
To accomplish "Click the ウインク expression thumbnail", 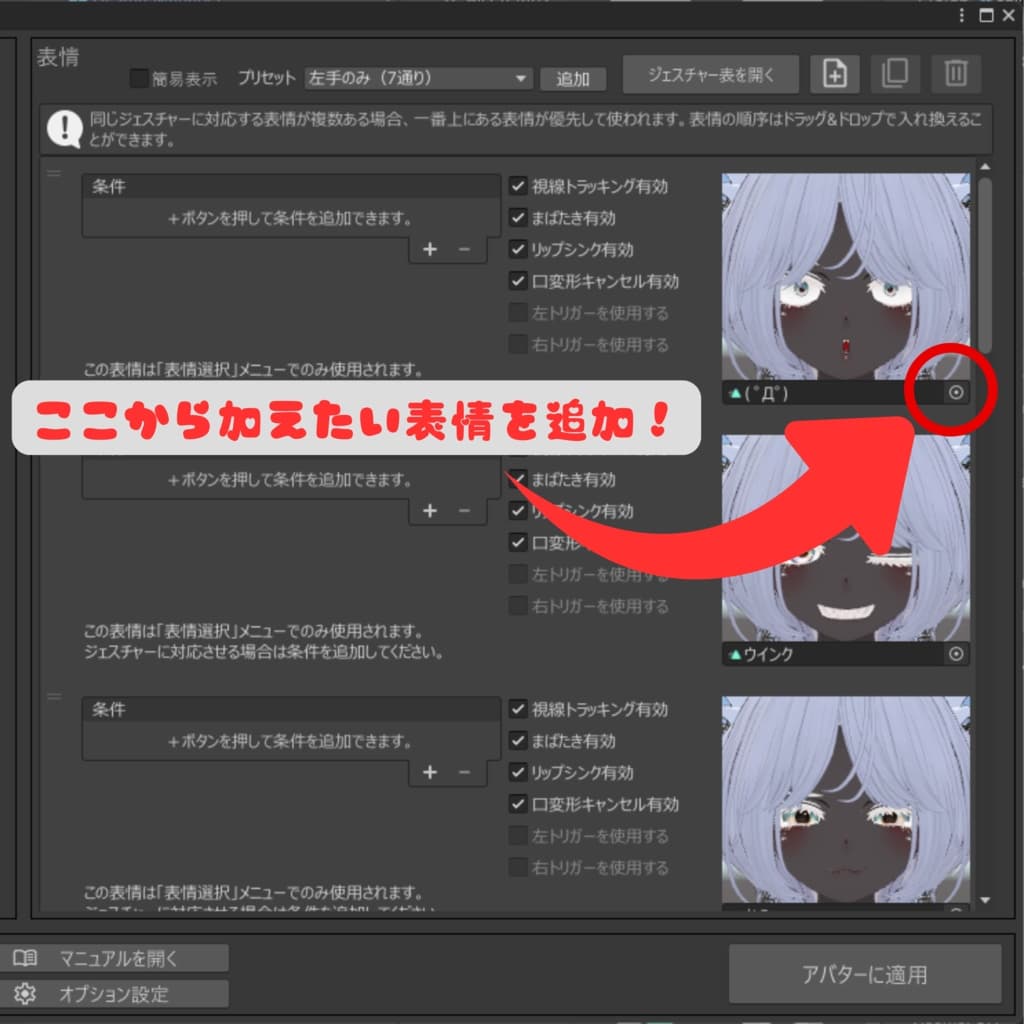I will (x=845, y=540).
